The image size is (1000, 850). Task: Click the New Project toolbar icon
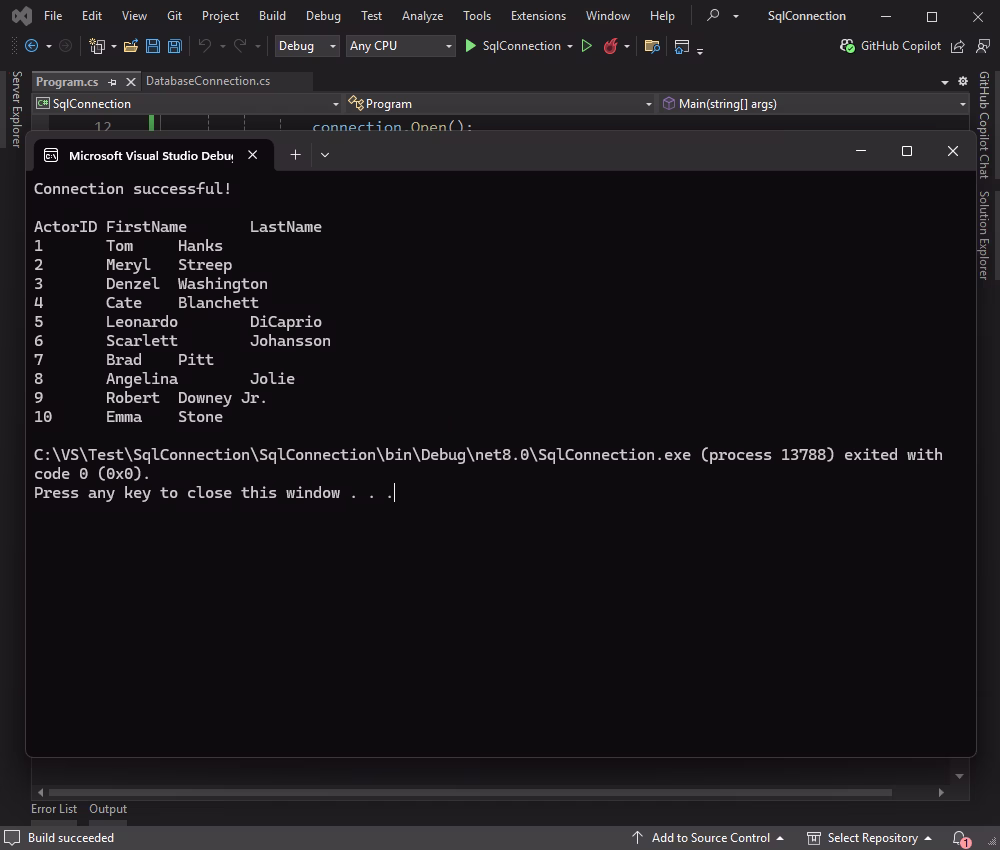pyautogui.click(x=98, y=46)
